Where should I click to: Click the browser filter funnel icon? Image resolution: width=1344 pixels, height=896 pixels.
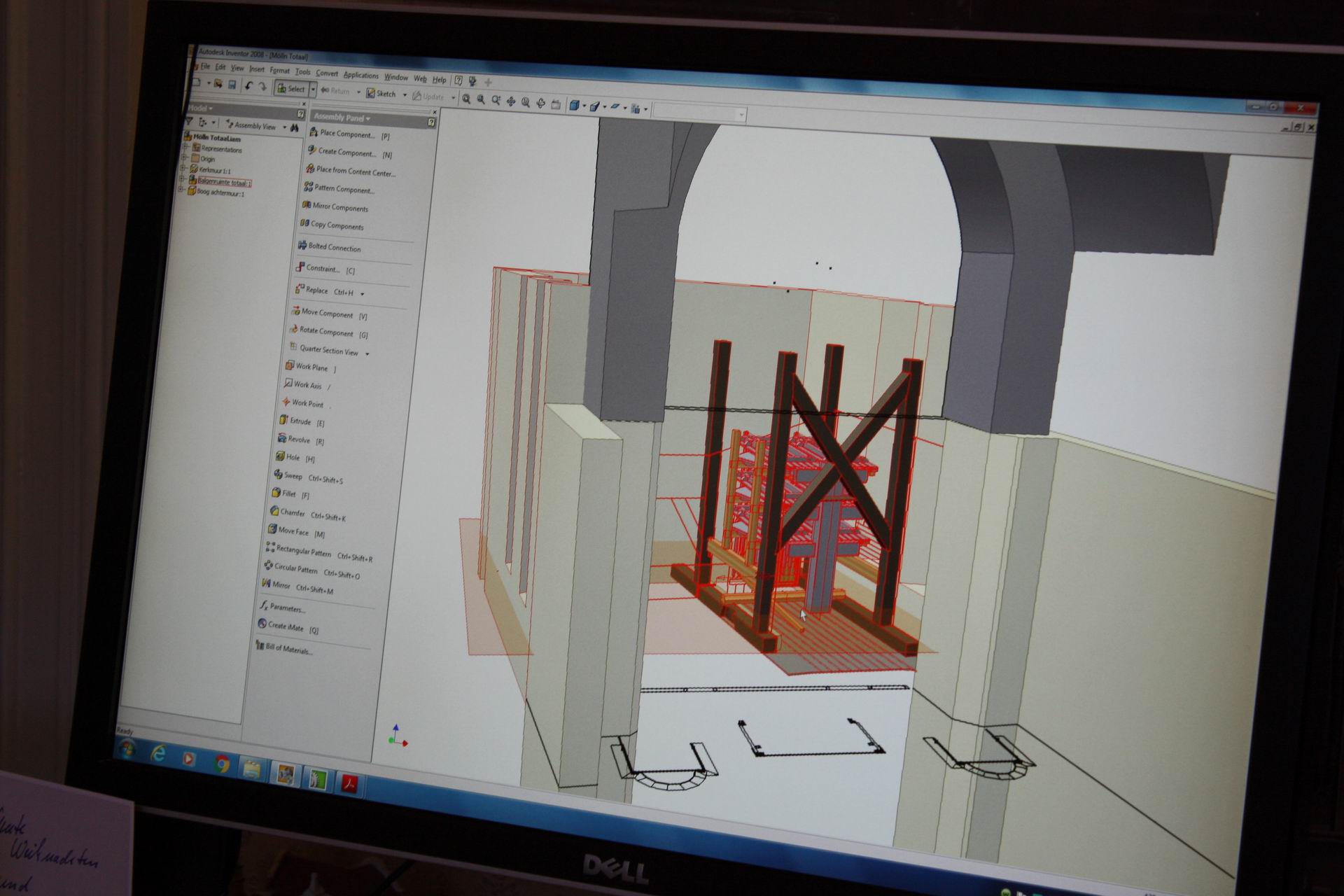[189, 122]
